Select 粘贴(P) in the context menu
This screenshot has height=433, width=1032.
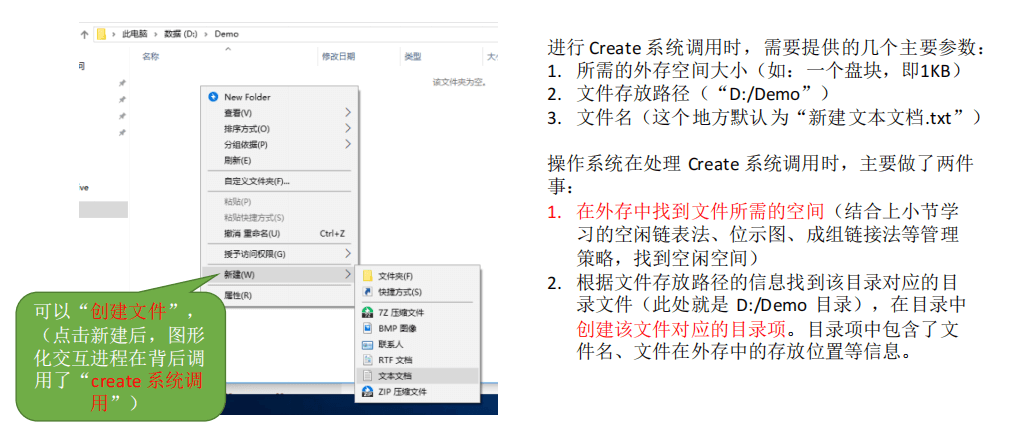pos(238,201)
